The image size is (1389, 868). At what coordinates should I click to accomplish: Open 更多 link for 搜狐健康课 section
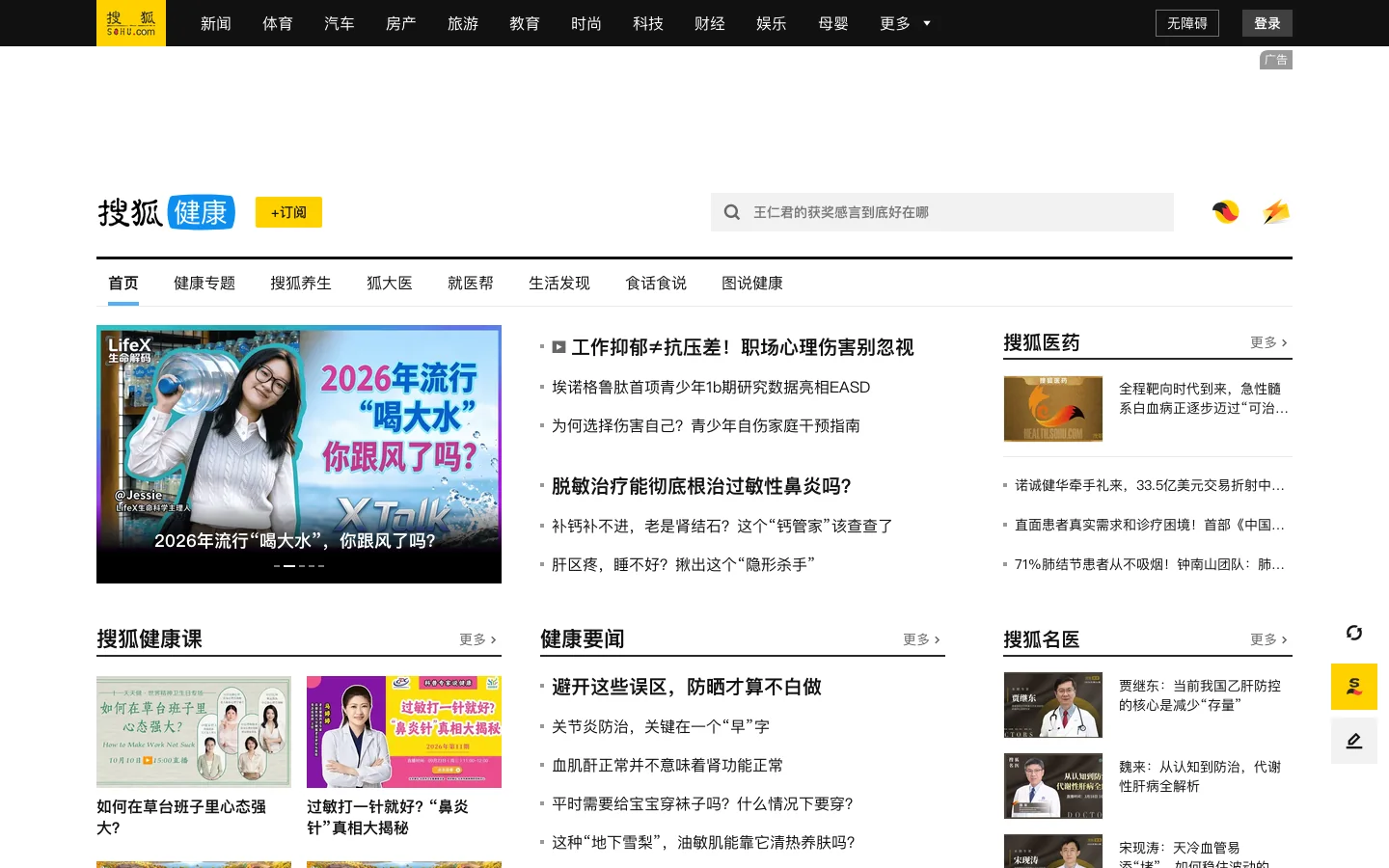point(477,639)
